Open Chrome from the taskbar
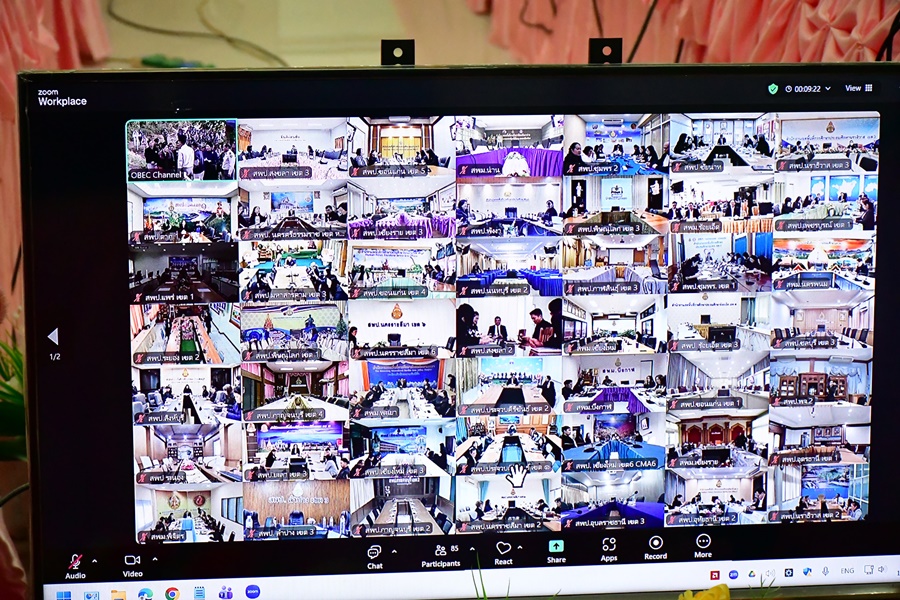Image resolution: width=900 pixels, height=600 pixels. 172,594
